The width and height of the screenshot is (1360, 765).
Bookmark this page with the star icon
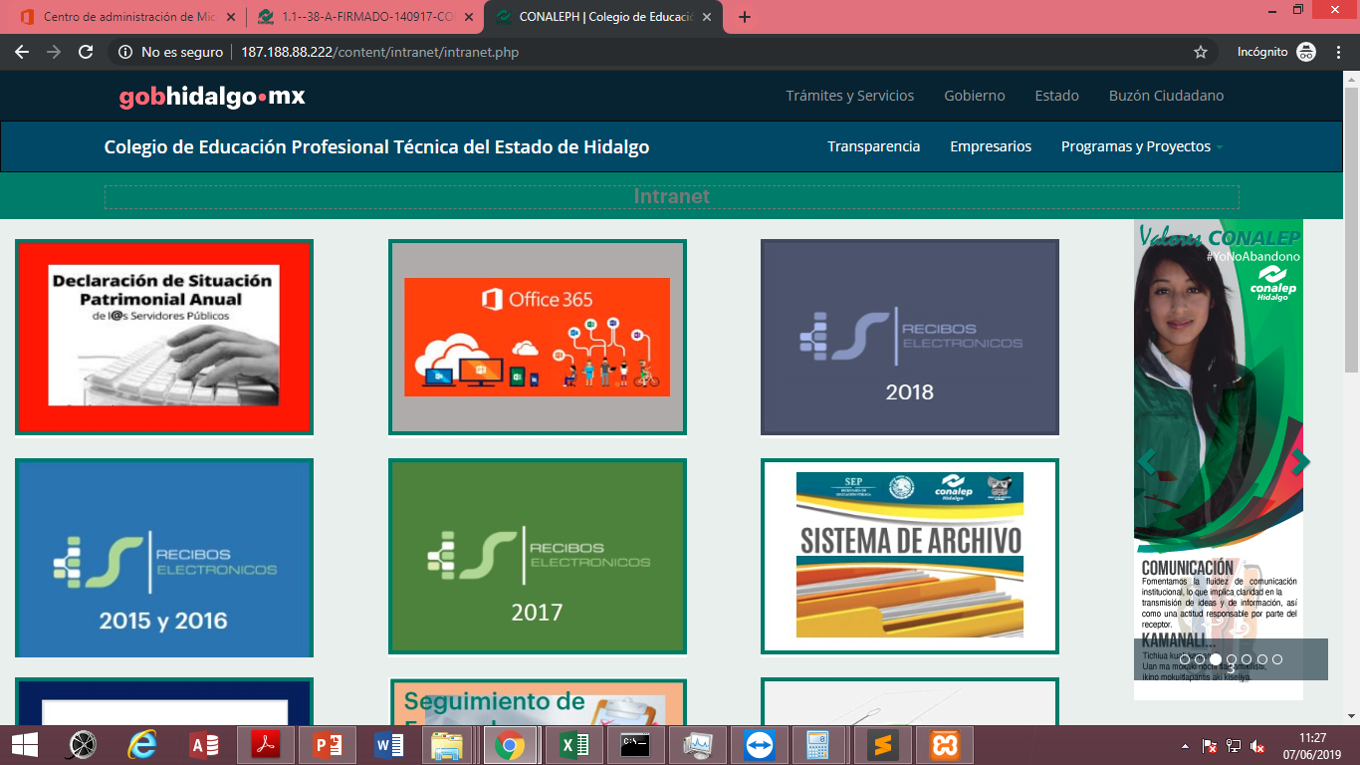pos(1201,52)
